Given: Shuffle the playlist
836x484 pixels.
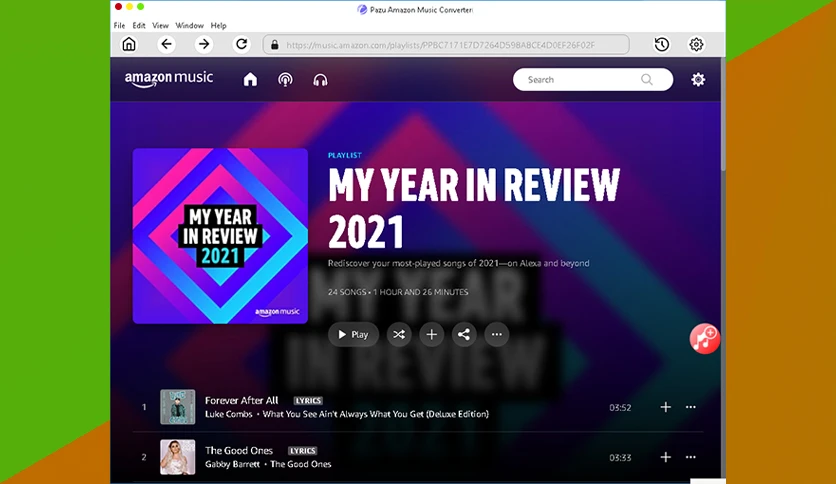Looking at the screenshot, I should pyautogui.click(x=399, y=334).
